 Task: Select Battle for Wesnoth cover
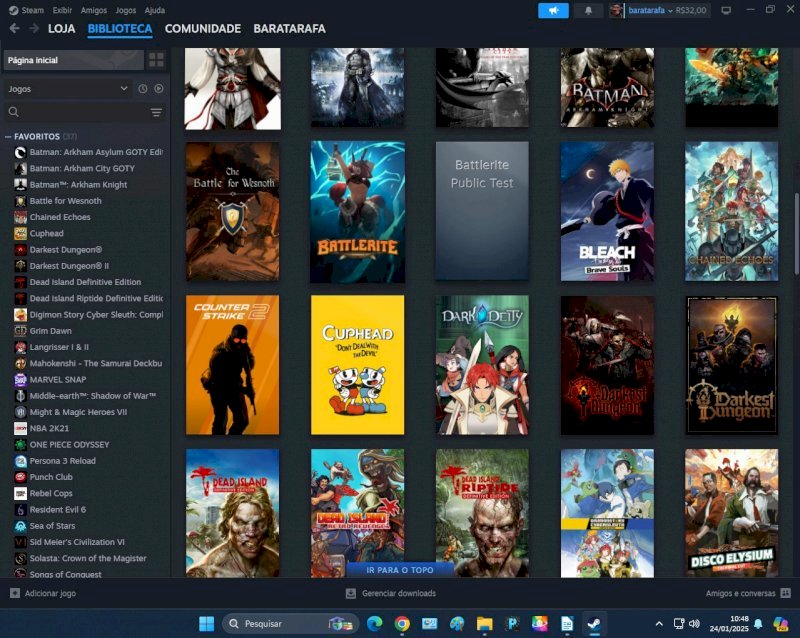pyautogui.click(x=233, y=212)
